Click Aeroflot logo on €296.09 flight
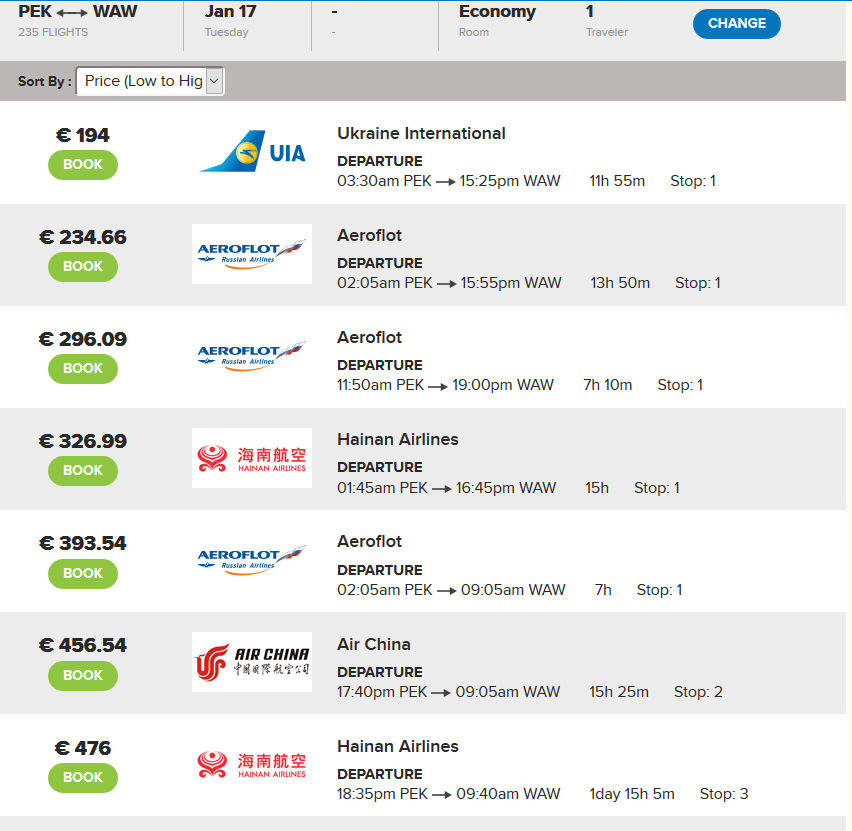The image size is (852, 831). (252, 356)
